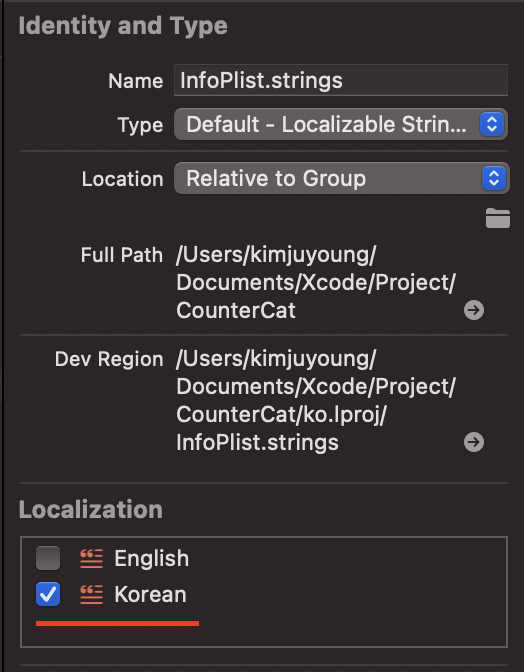The width and height of the screenshot is (524, 672).
Task: Click the folder icon to choose file location
Action: [497, 218]
